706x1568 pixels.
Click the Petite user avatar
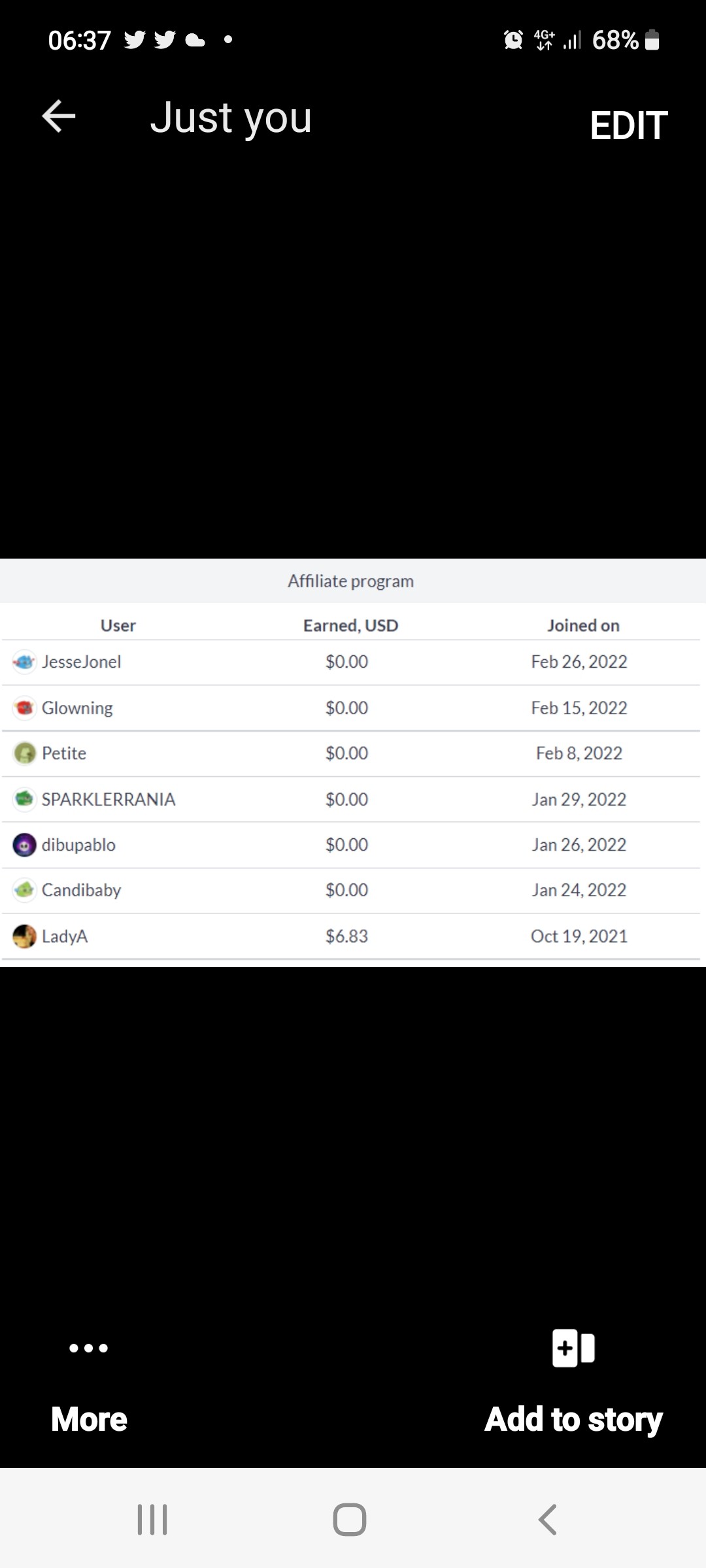click(x=24, y=753)
